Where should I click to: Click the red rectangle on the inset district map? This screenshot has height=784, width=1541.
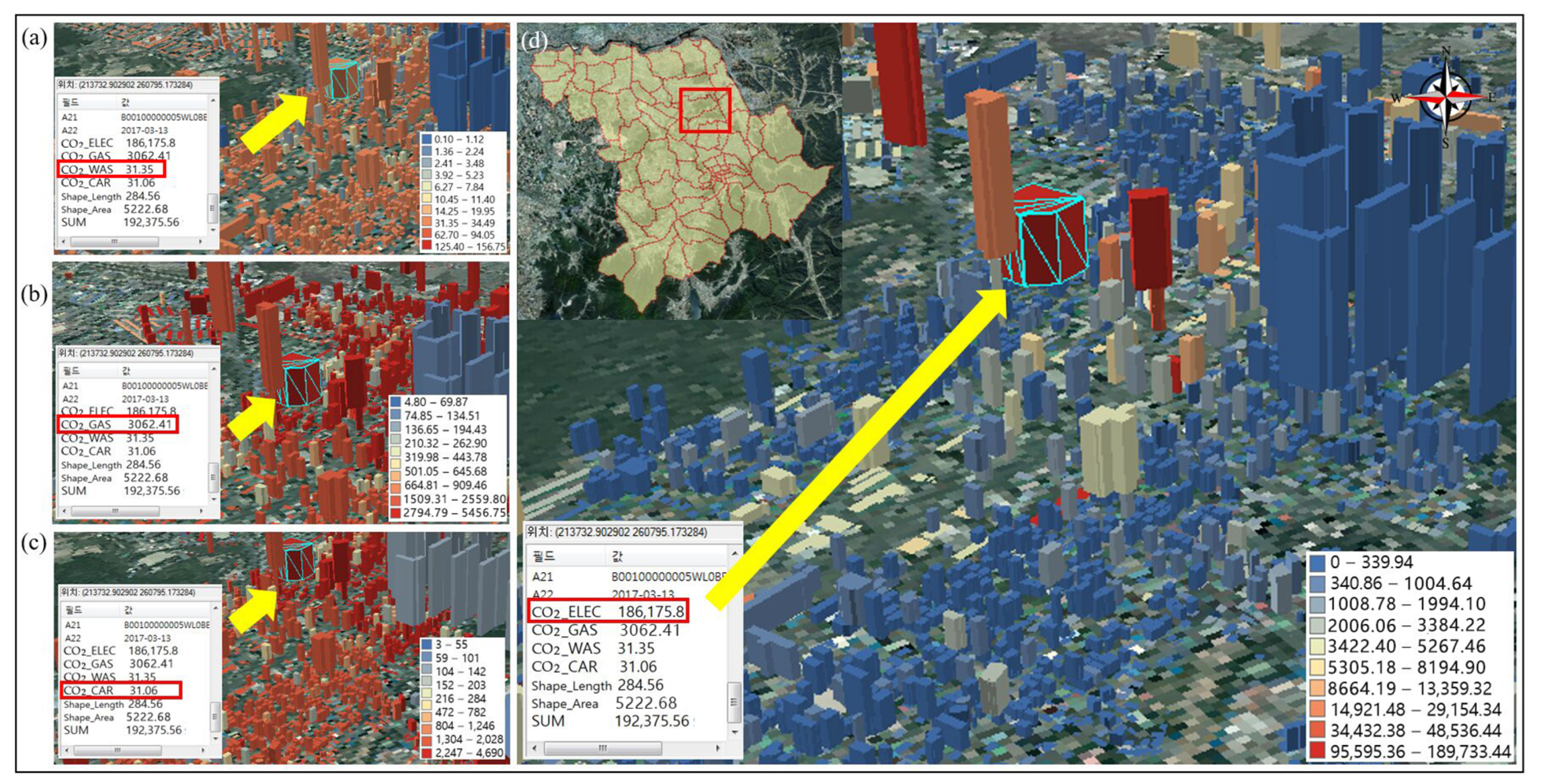point(705,111)
